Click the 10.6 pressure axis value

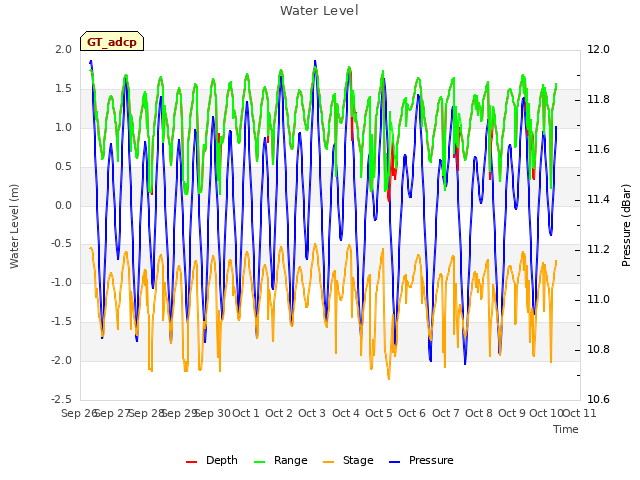point(598,399)
